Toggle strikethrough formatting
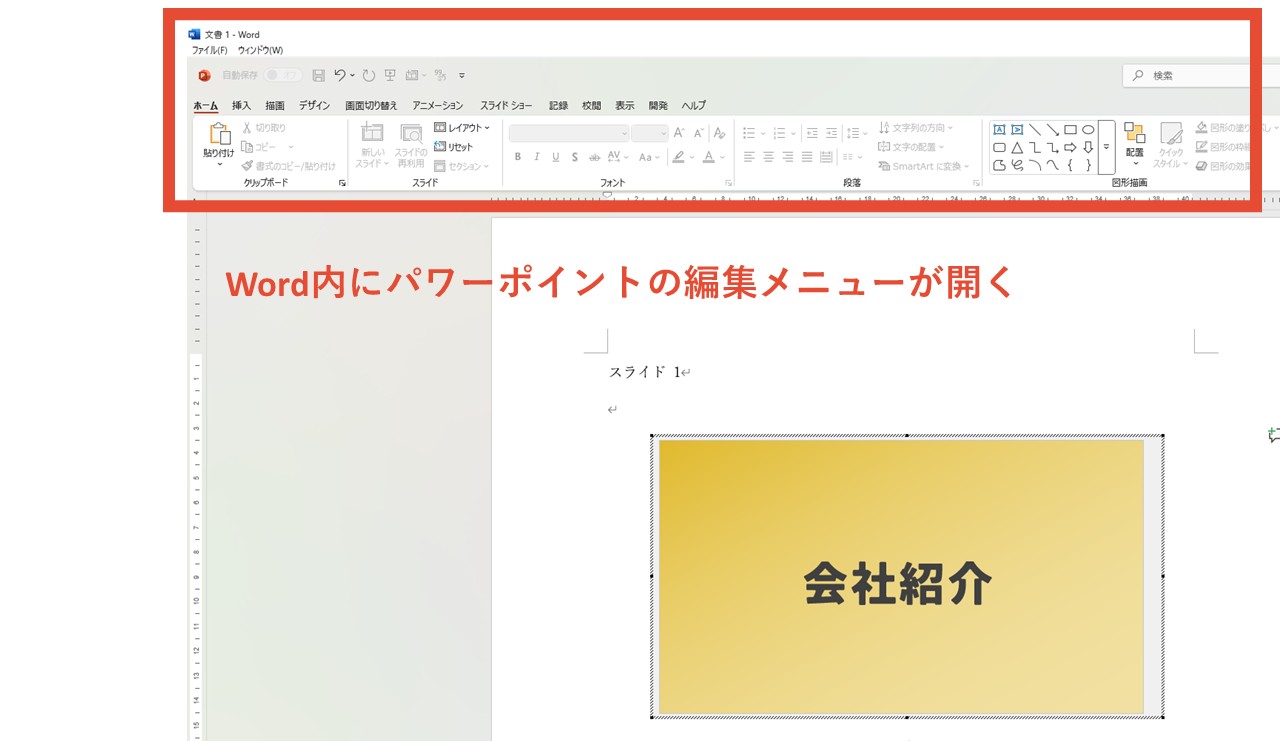The height and width of the screenshot is (741, 1280). click(594, 157)
